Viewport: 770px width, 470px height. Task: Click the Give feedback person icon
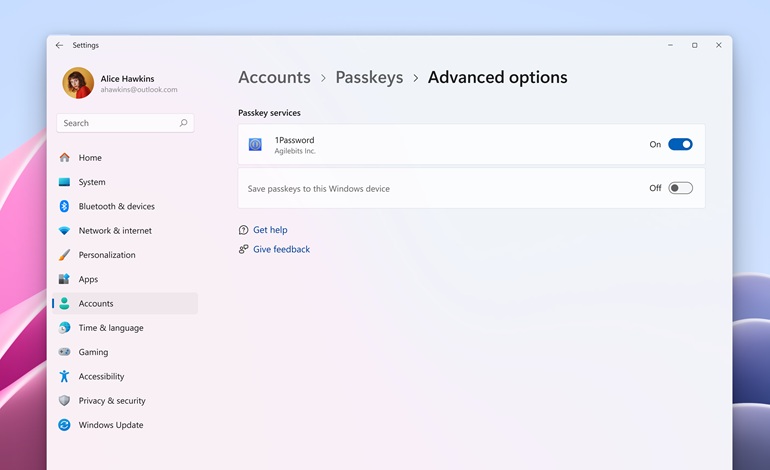tap(243, 249)
